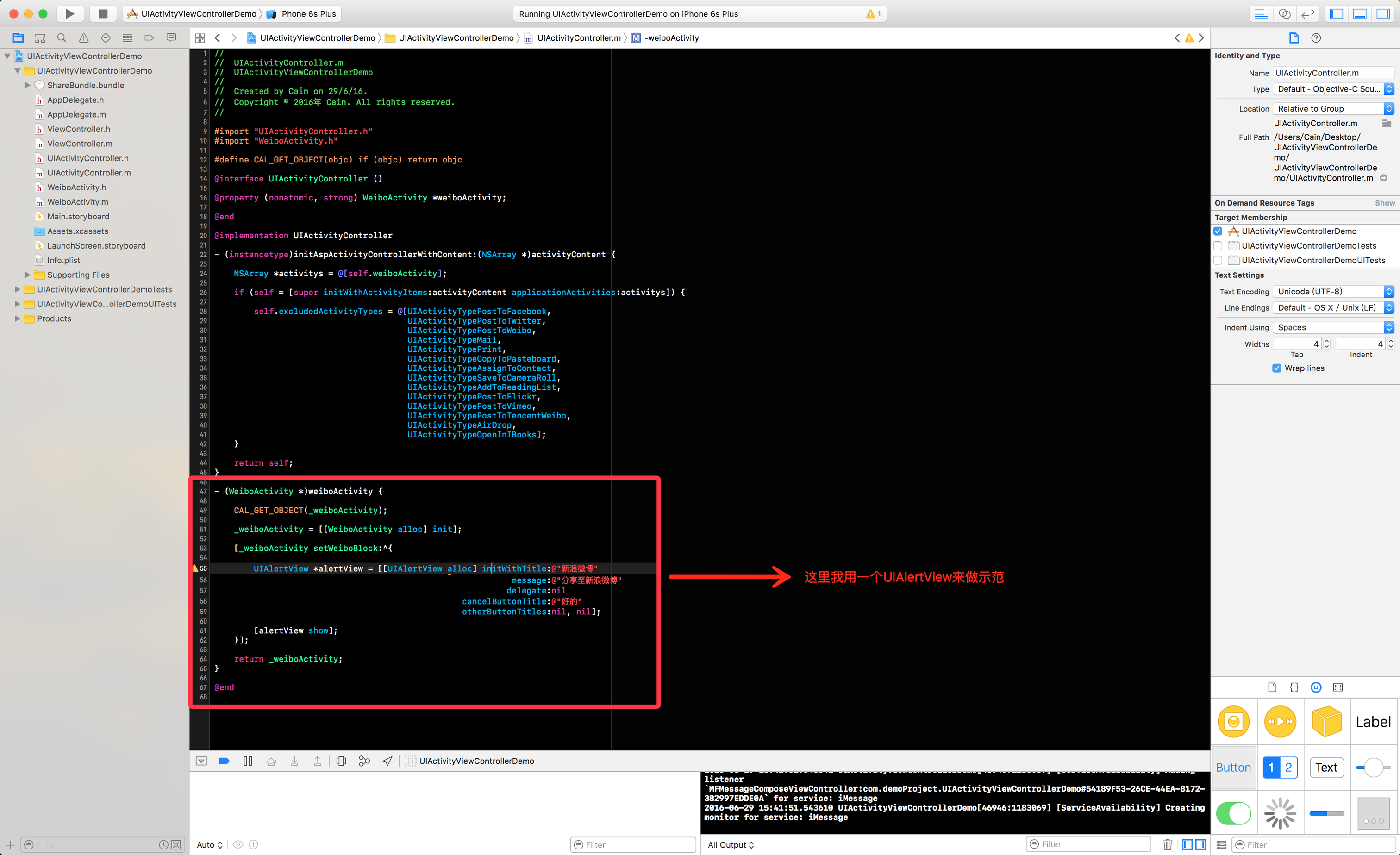Click the Stop button in the toolbar
1400x855 pixels.
tap(103, 13)
